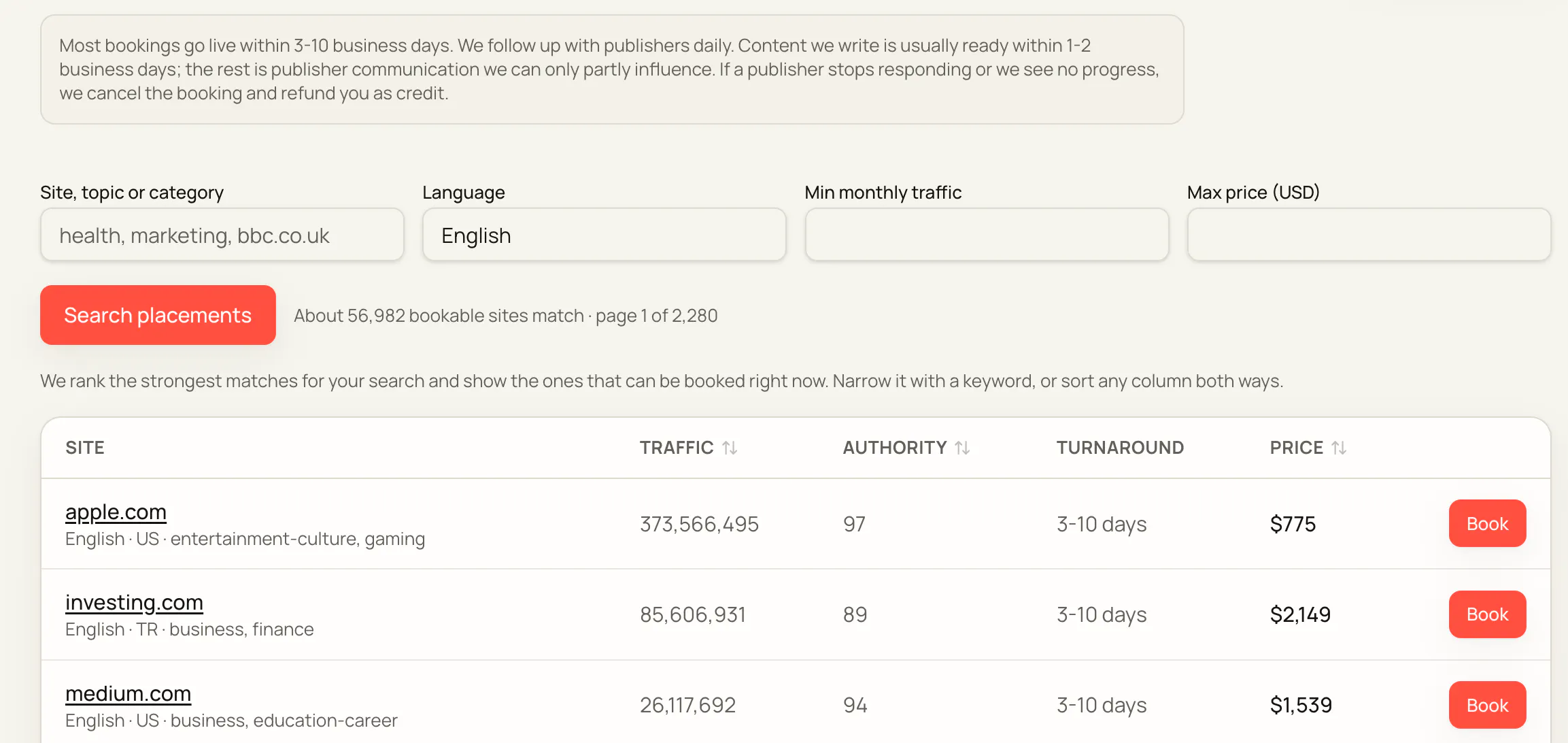Select the 'About 56,982 bookable sites match' text
The image size is (1568, 743).
(x=439, y=316)
